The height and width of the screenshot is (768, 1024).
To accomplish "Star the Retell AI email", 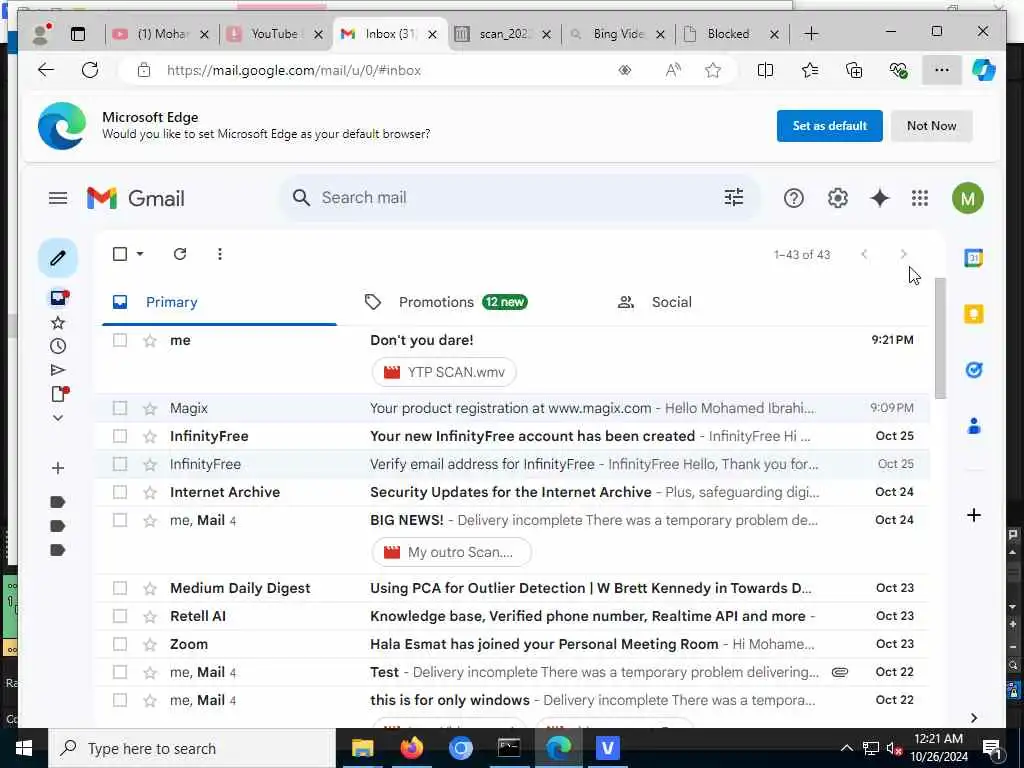I will [x=150, y=616].
